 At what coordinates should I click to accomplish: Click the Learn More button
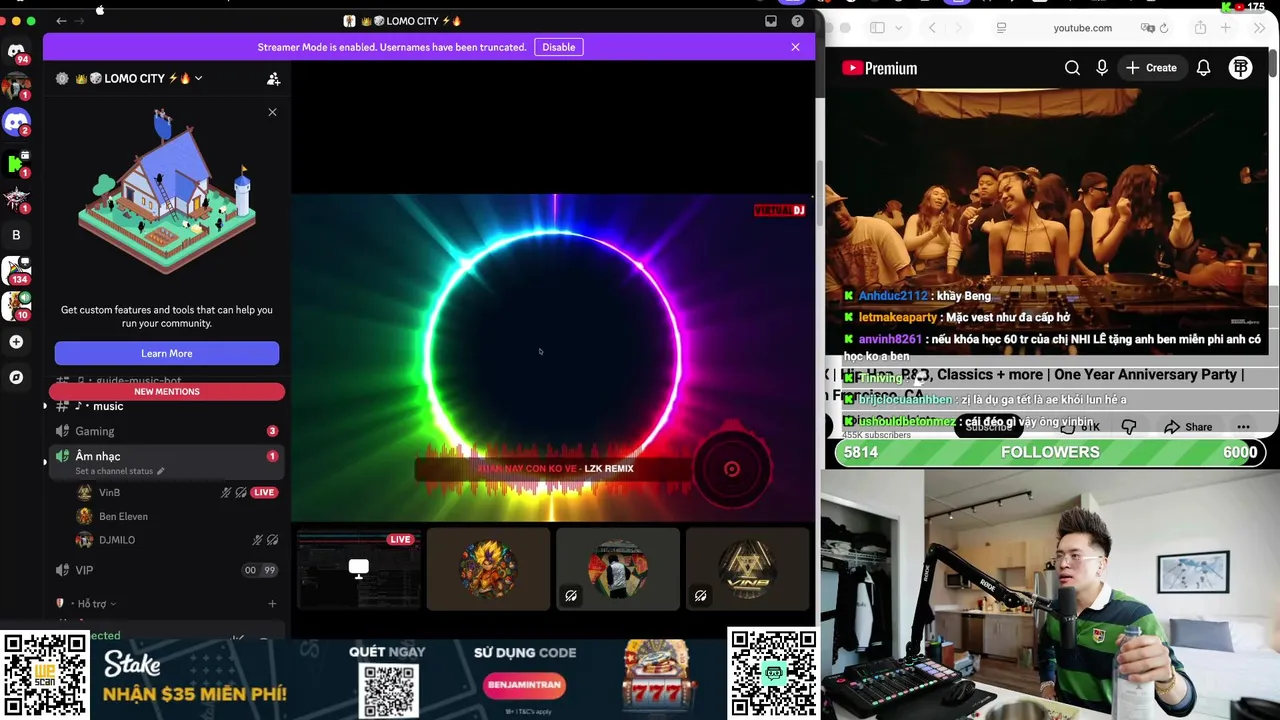point(167,353)
